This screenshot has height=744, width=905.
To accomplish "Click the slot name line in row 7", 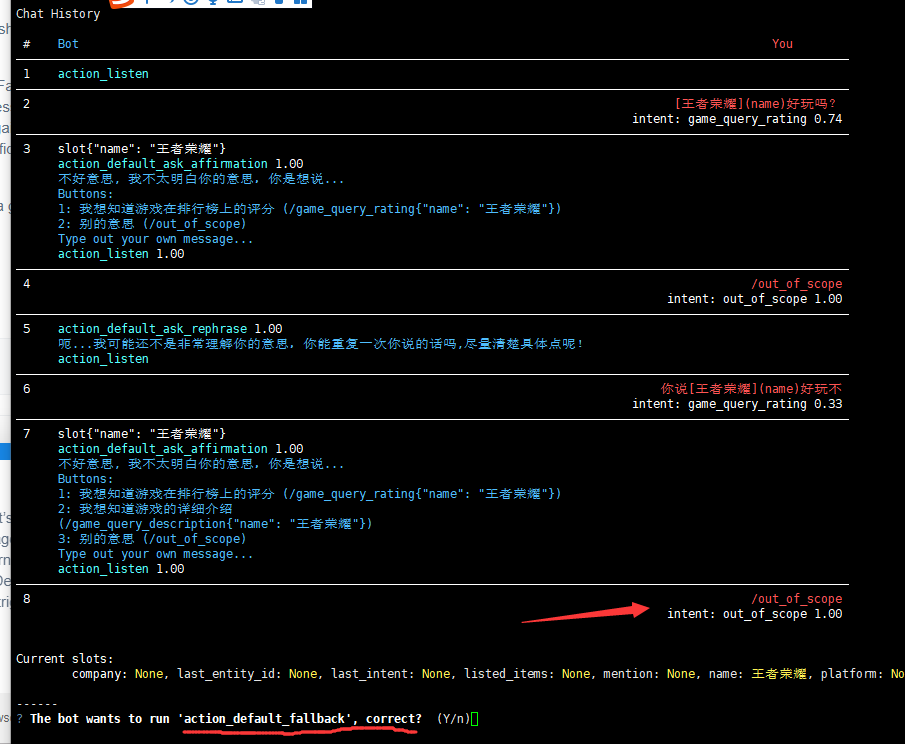I will point(142,434).
